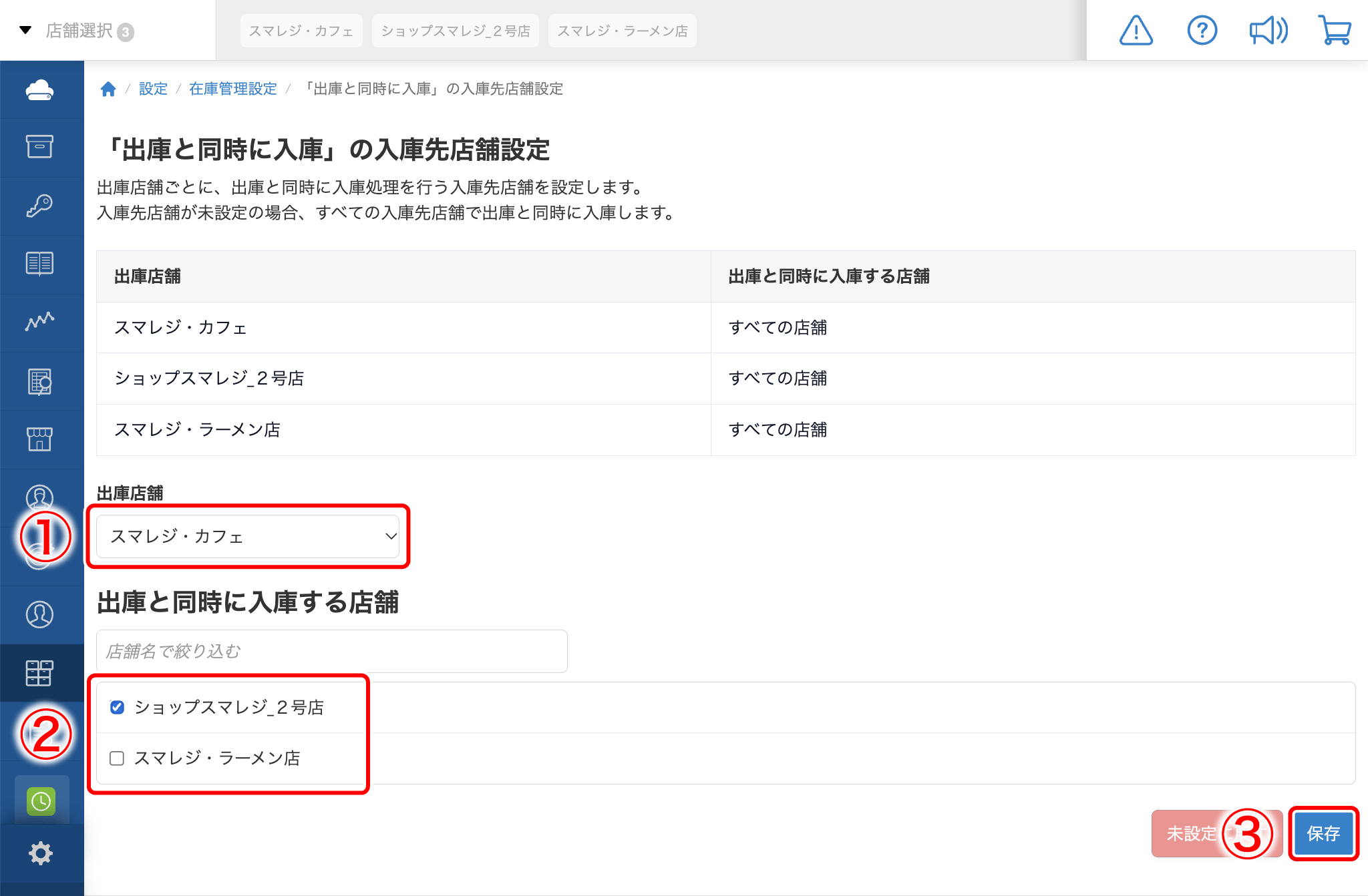Viewport: 1368px width, 896px height.
Task: Click the blue 保存 button
Action: pos(1323,833)
